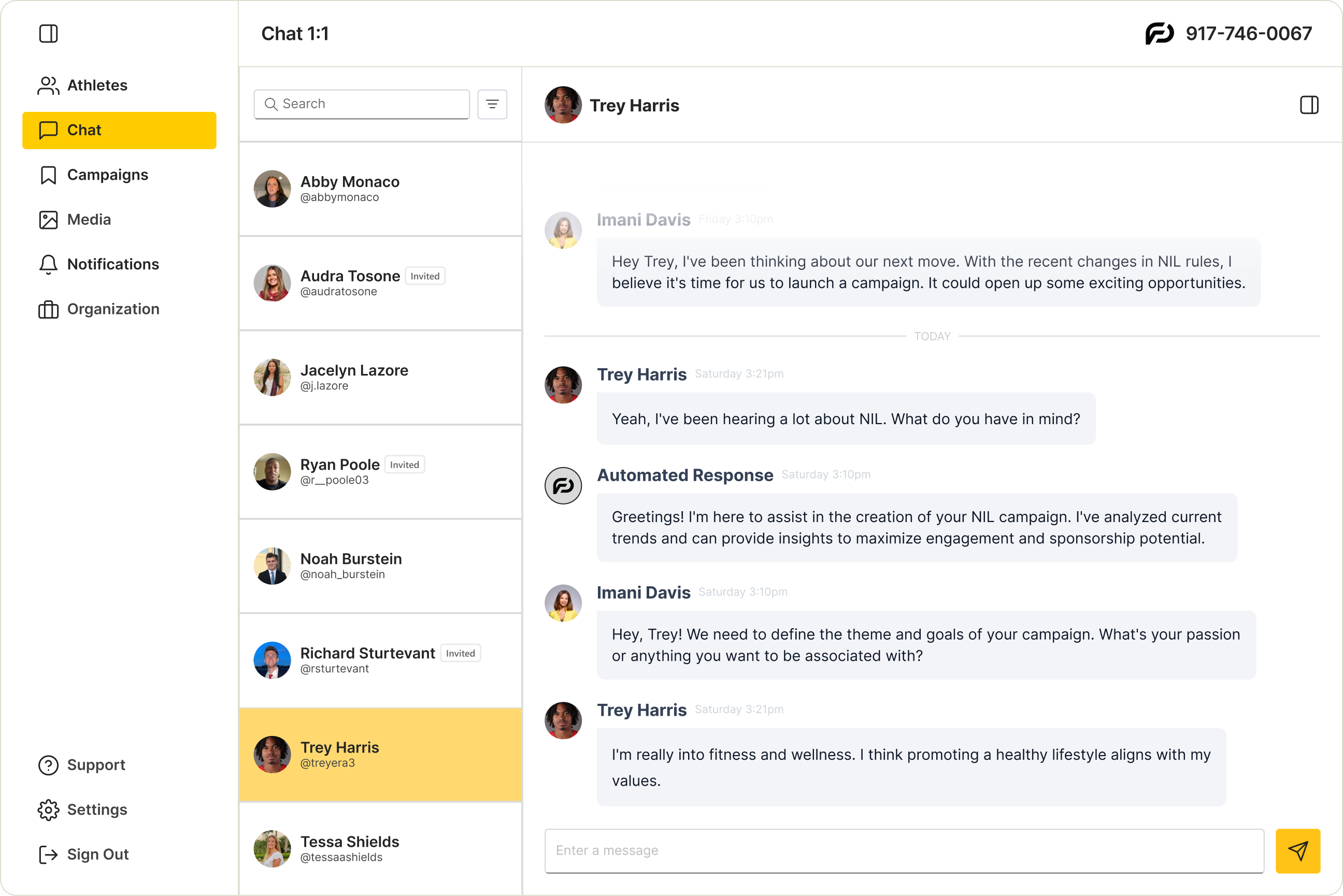Viewport: 1343px width, 896px height.
Task: Open Audra Tosone conversation
Action: tap(381, 283)
